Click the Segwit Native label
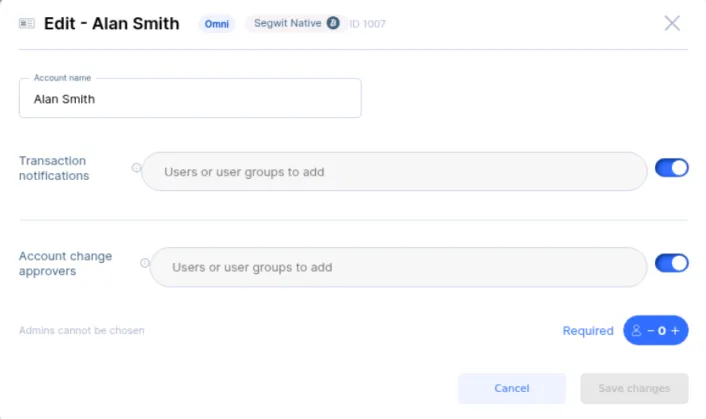 pos(288,23)
